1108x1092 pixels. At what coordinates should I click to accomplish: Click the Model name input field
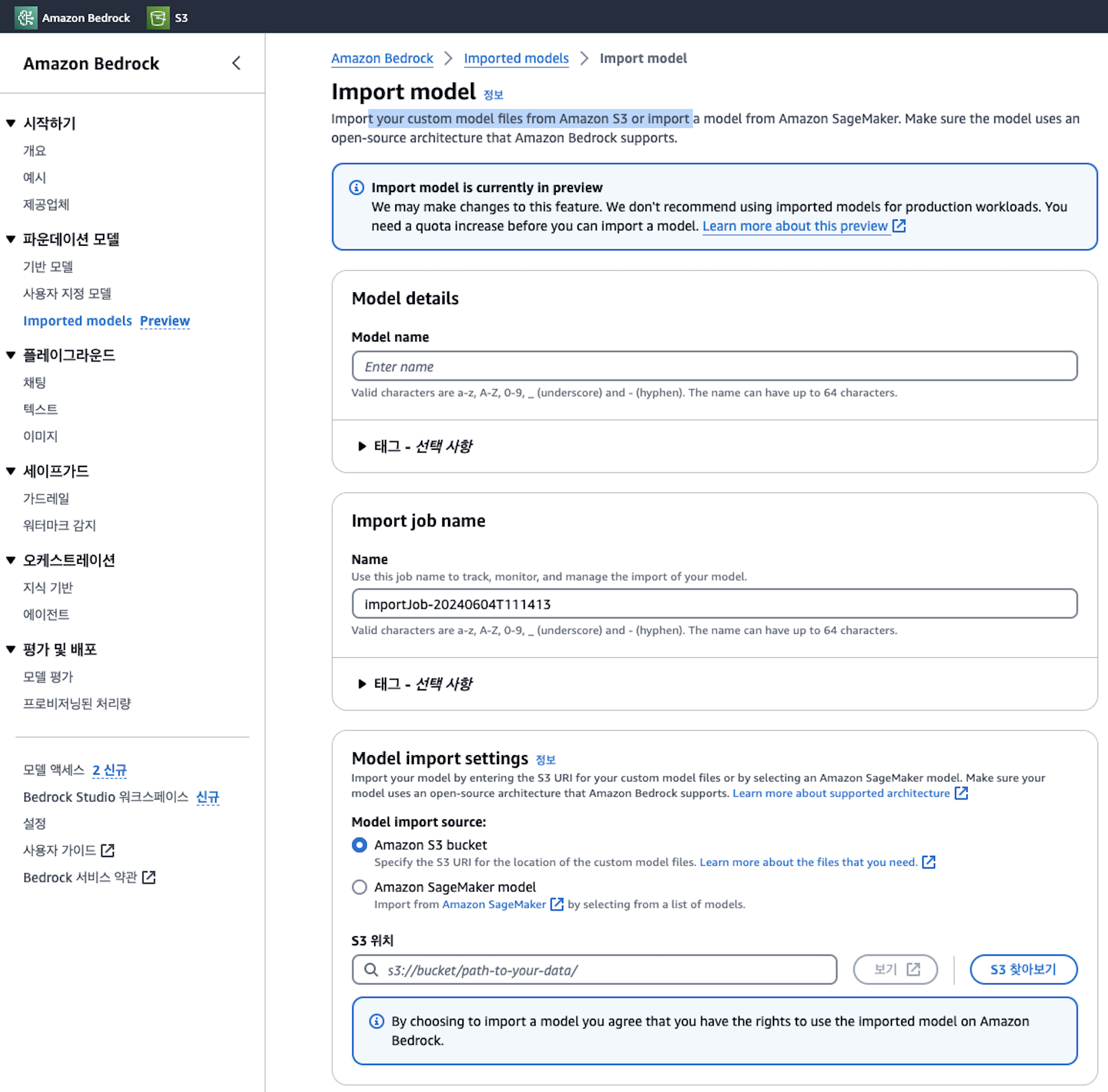714,366
